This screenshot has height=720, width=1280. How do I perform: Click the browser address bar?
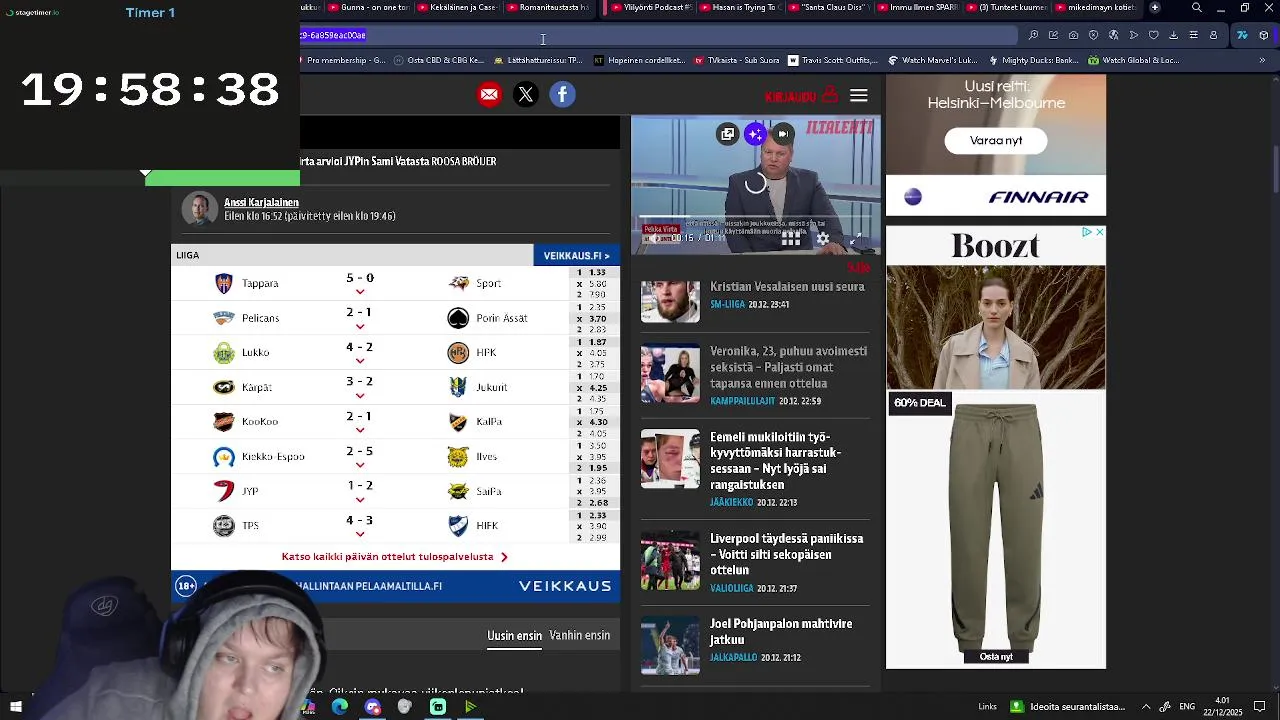tap(660, 35)
